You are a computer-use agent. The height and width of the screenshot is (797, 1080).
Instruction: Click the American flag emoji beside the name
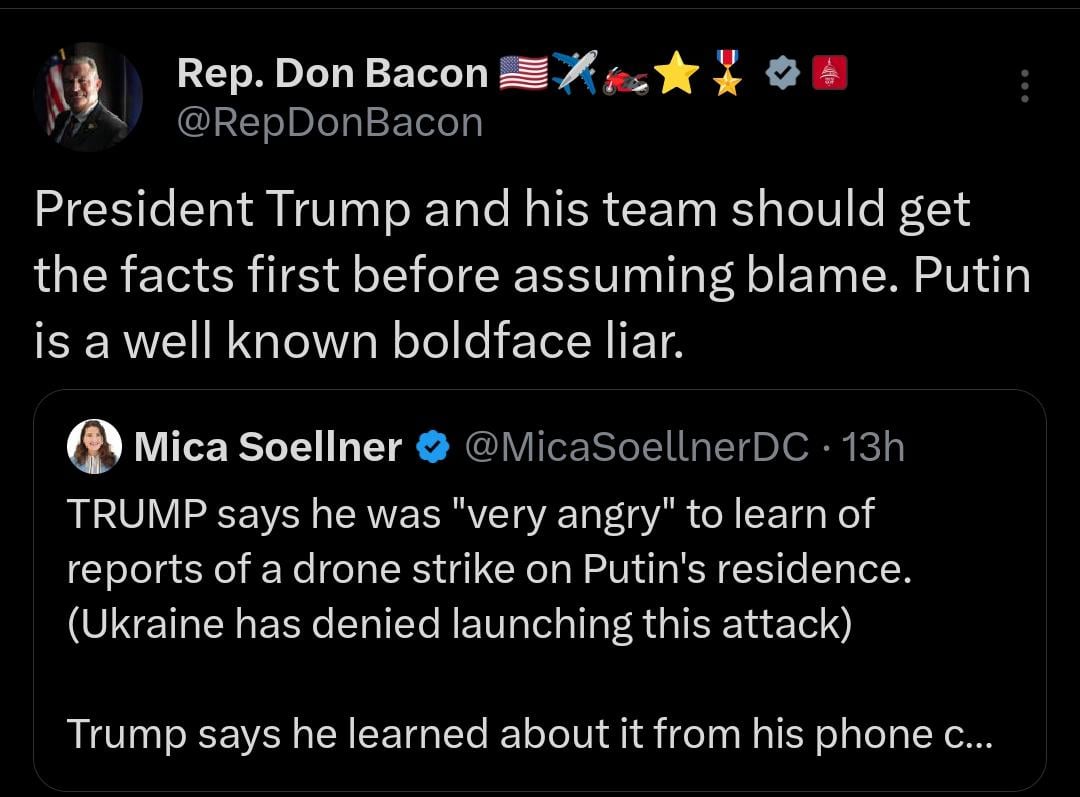[x=523, y=73]
